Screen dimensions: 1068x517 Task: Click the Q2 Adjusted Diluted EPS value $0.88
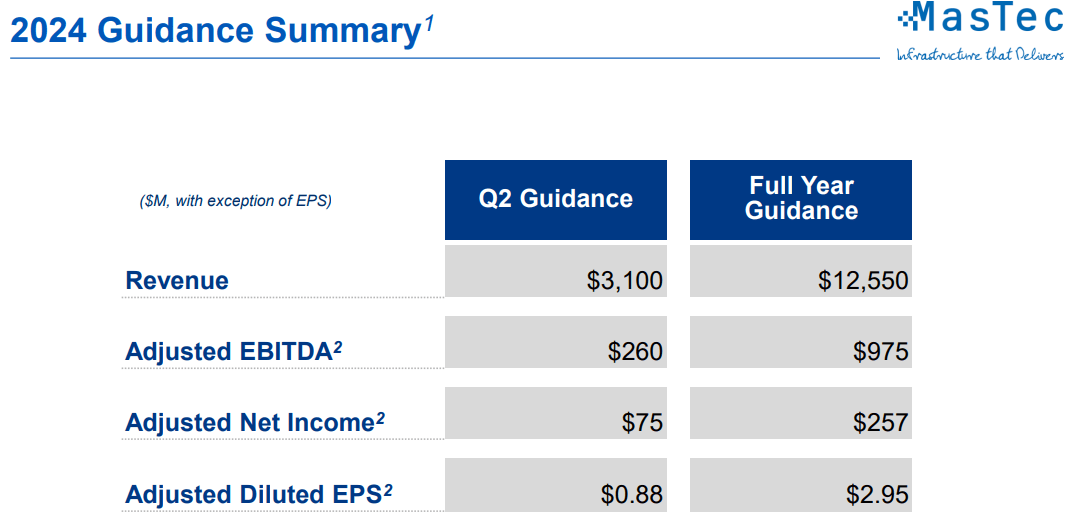pos(632,494)
